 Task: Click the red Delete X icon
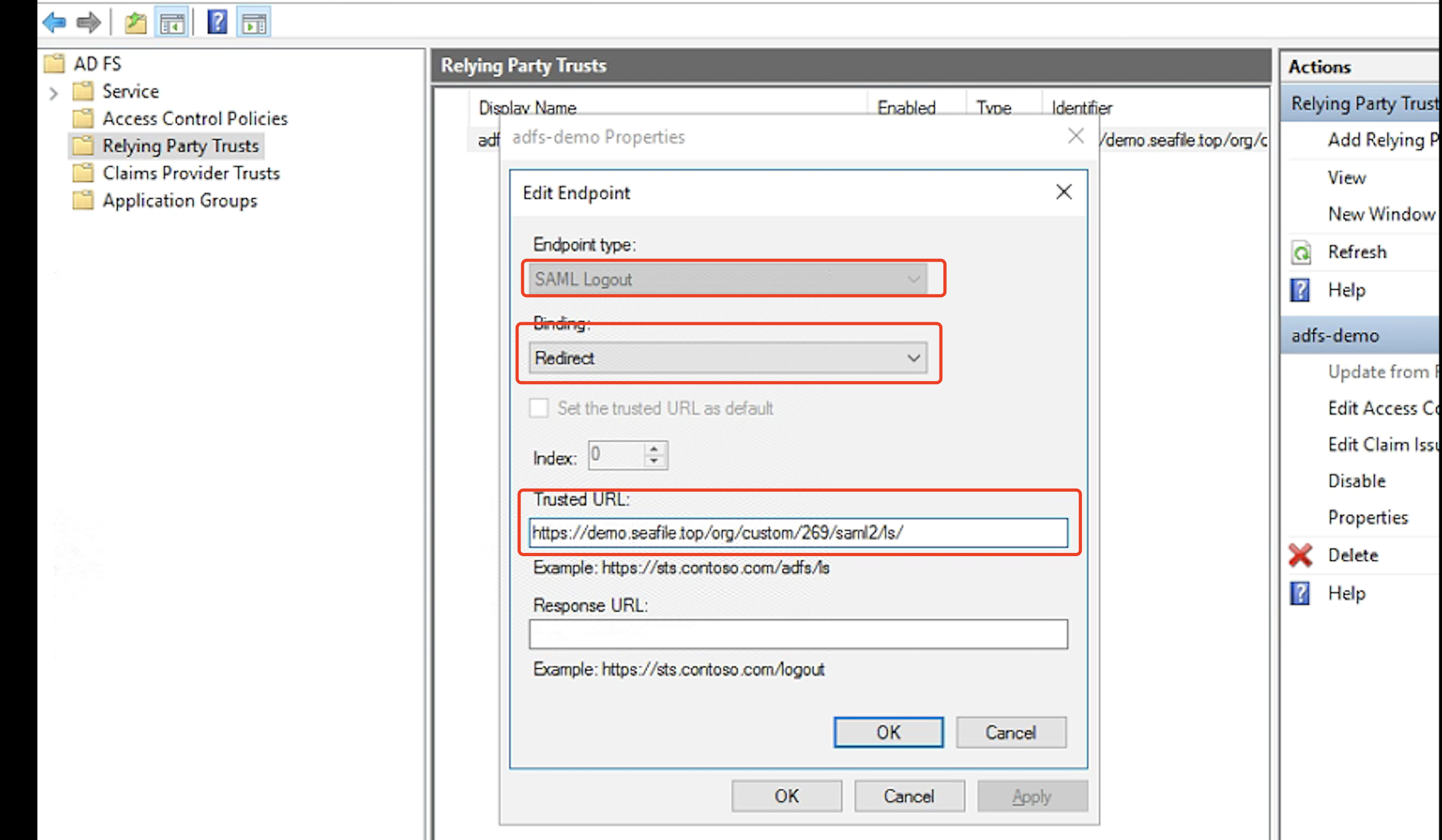[x=1301, y=555]
